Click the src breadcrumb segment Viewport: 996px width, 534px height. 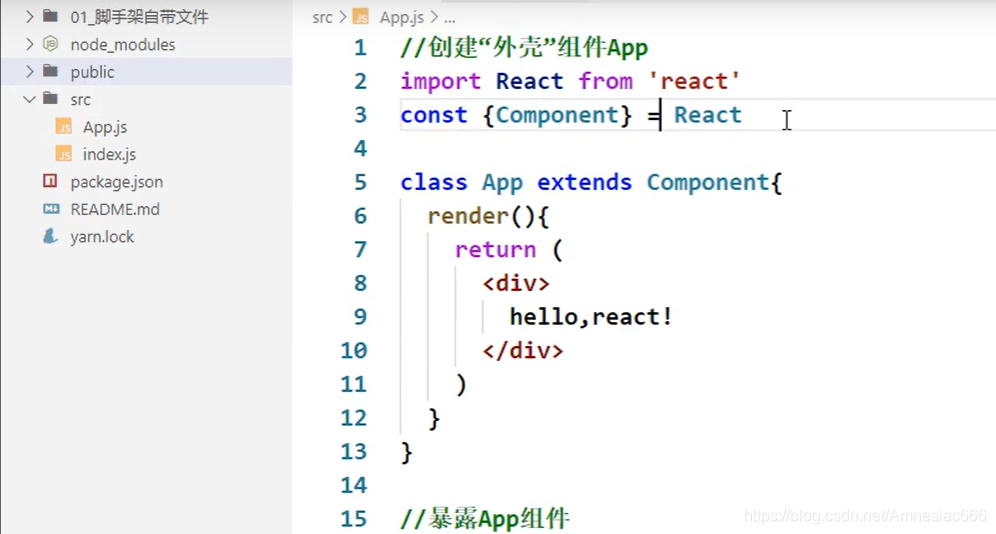tap(322, 18)
